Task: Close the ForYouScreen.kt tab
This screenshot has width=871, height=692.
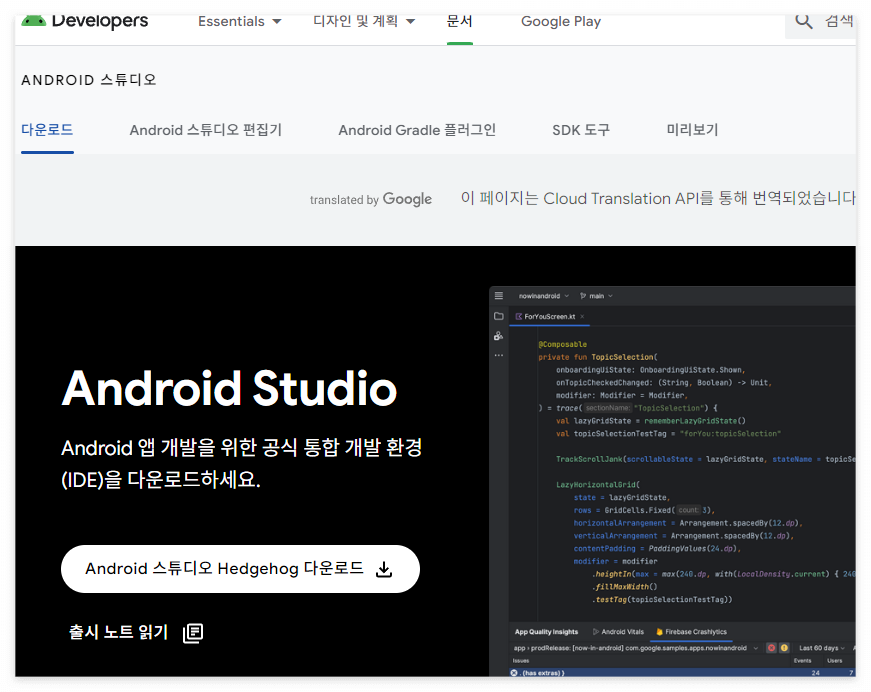Action: [x=582, y=317]
